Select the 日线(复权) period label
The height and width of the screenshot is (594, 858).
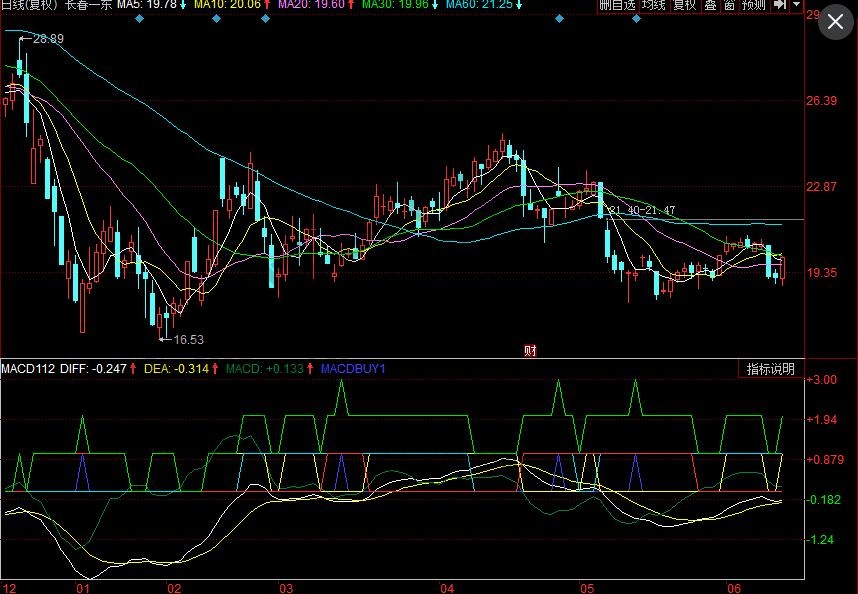point(29,6)
